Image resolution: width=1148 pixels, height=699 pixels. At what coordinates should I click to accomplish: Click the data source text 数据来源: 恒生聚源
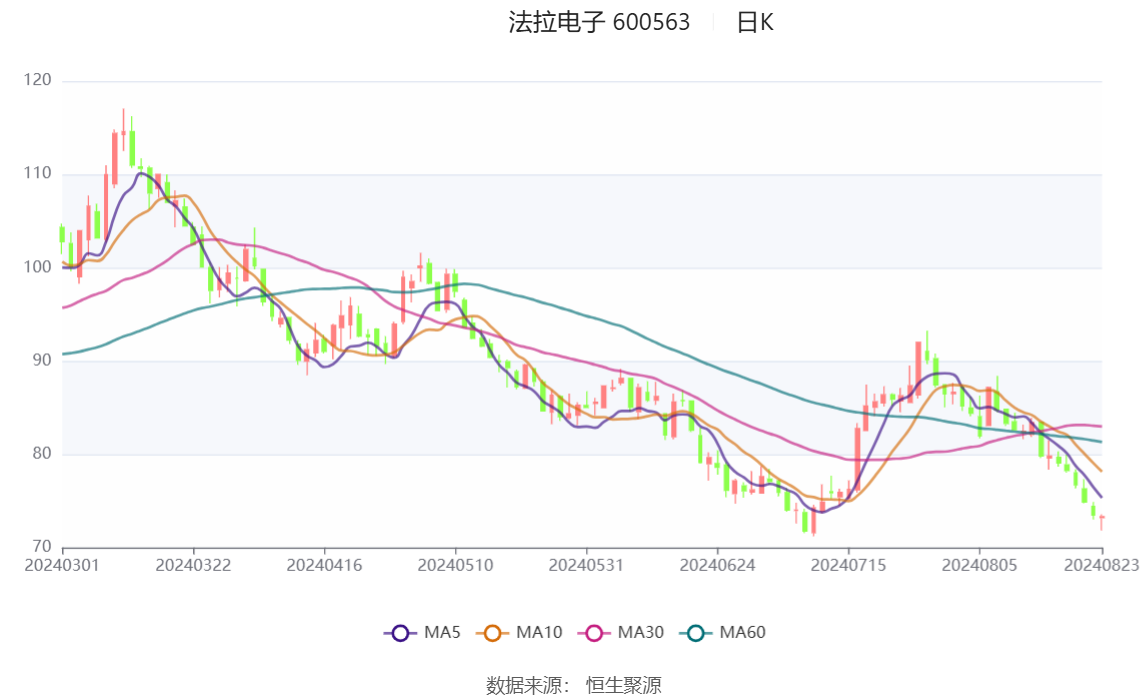(x=574, y=686)
